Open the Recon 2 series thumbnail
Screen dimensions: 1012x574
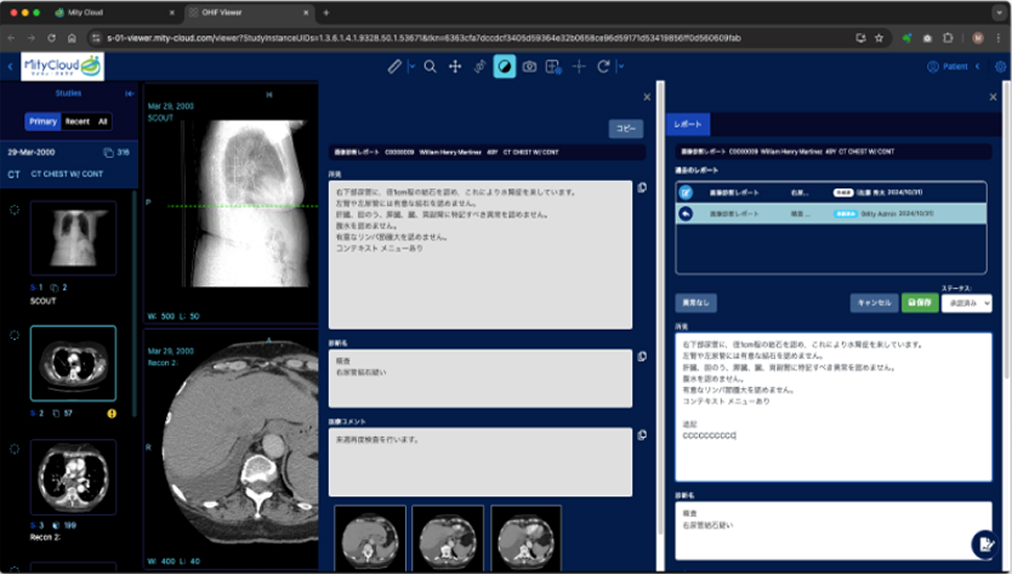74,477
